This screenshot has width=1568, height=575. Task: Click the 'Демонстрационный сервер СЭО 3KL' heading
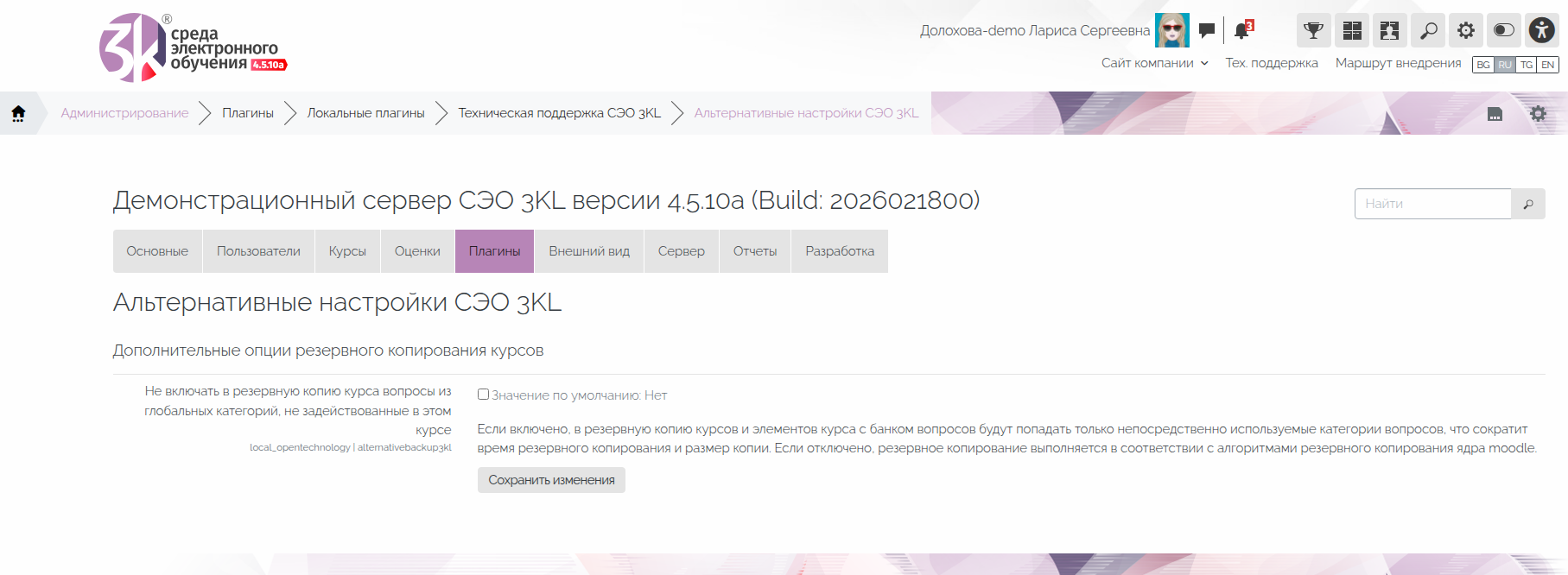546,200
